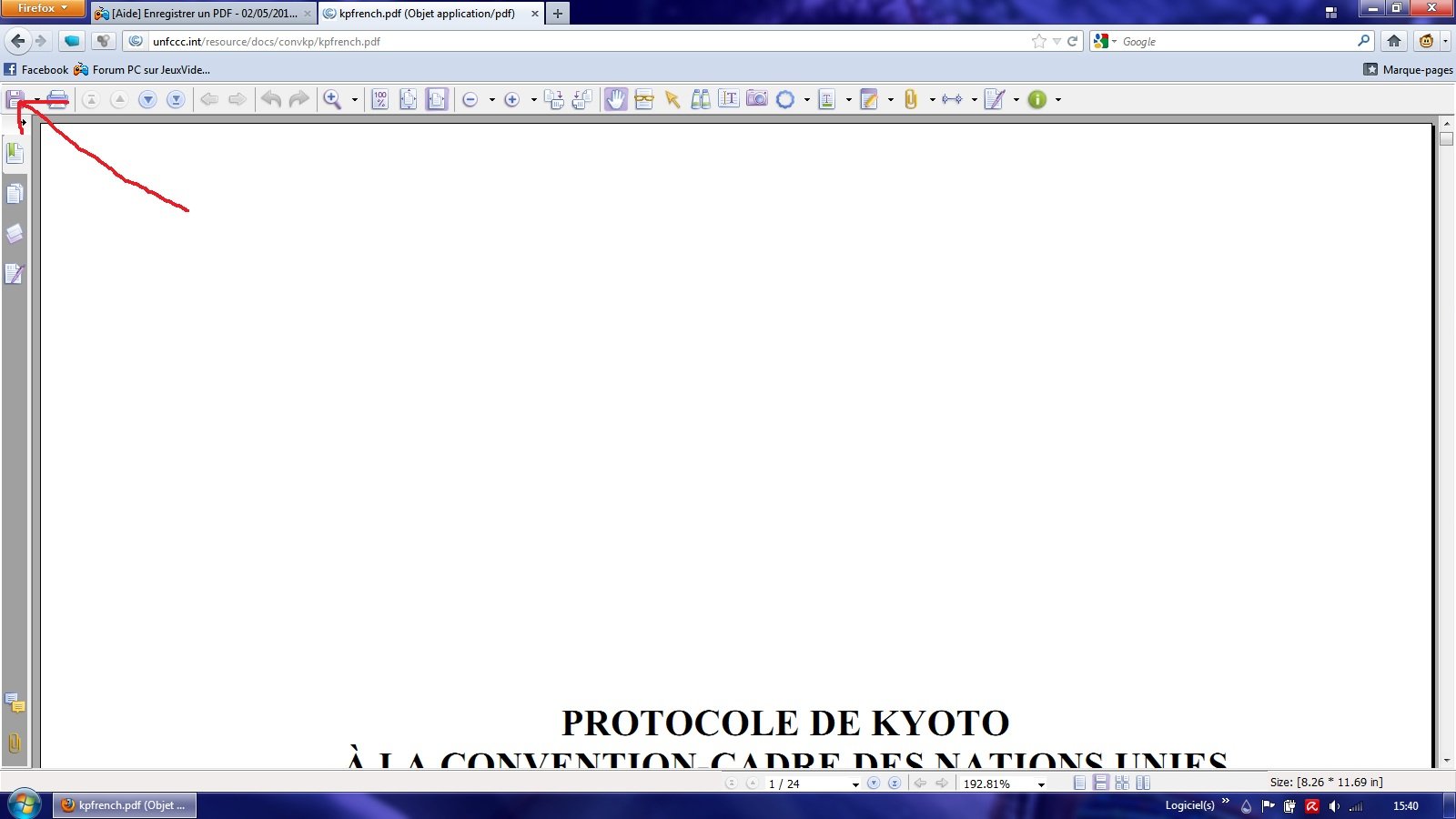Open the text markup dropdown arrow
Viewport: 1456px width, 819px height.
(x=848, y=99)
